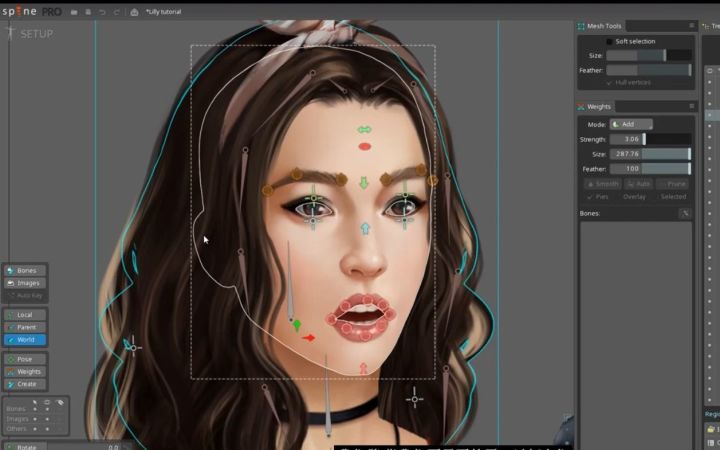Open the Spine main menu logo
720x450 pixels.
31,11
